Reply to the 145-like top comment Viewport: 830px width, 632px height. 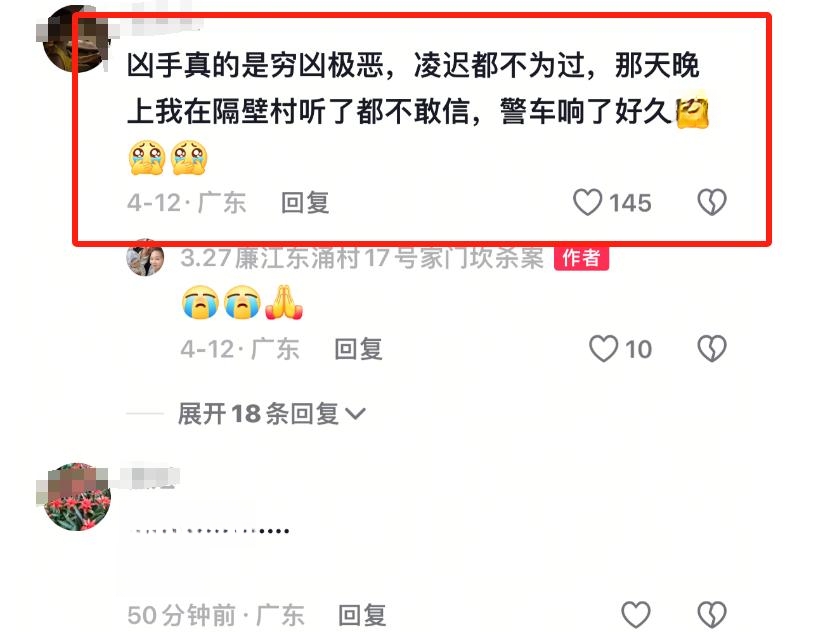pos(305,203)
